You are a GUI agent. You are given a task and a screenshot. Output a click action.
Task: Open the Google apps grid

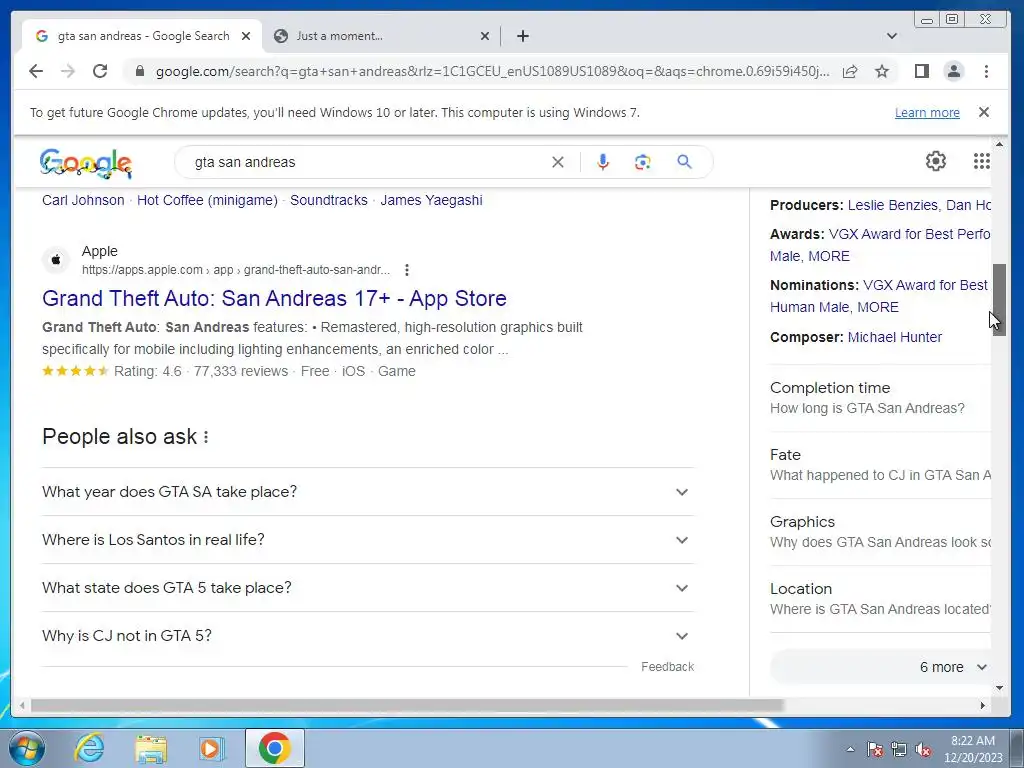point(981,161)
